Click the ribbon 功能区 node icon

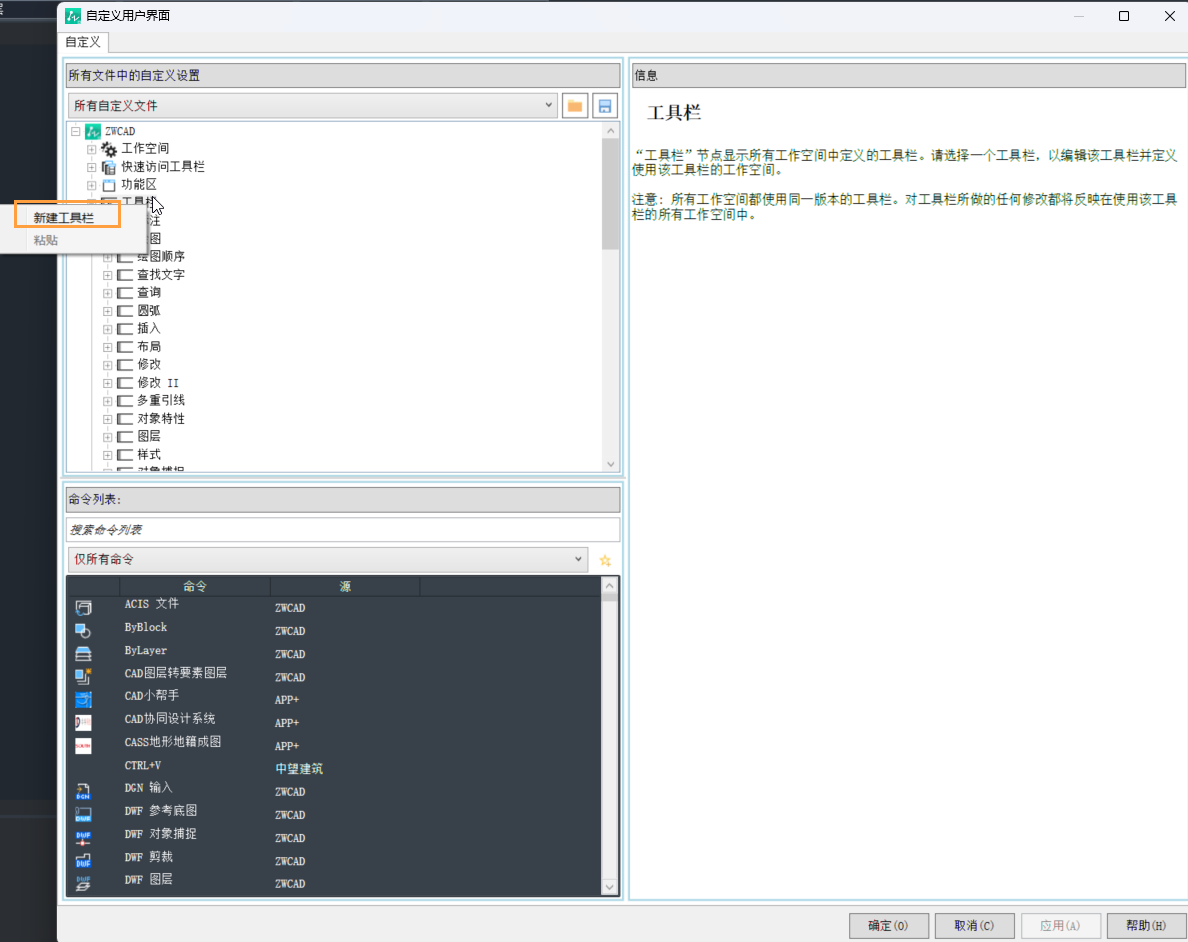tap(109, 185)
